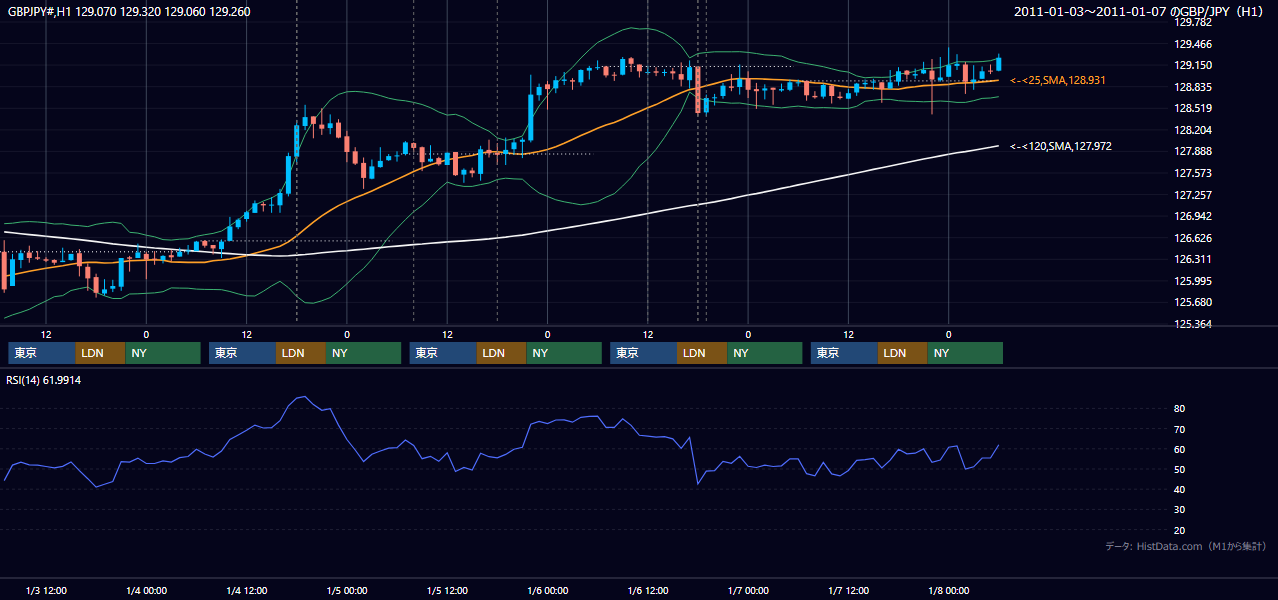Click the 1/5 00:00 time axis label

pyautogui.click(x=347, y=591)
